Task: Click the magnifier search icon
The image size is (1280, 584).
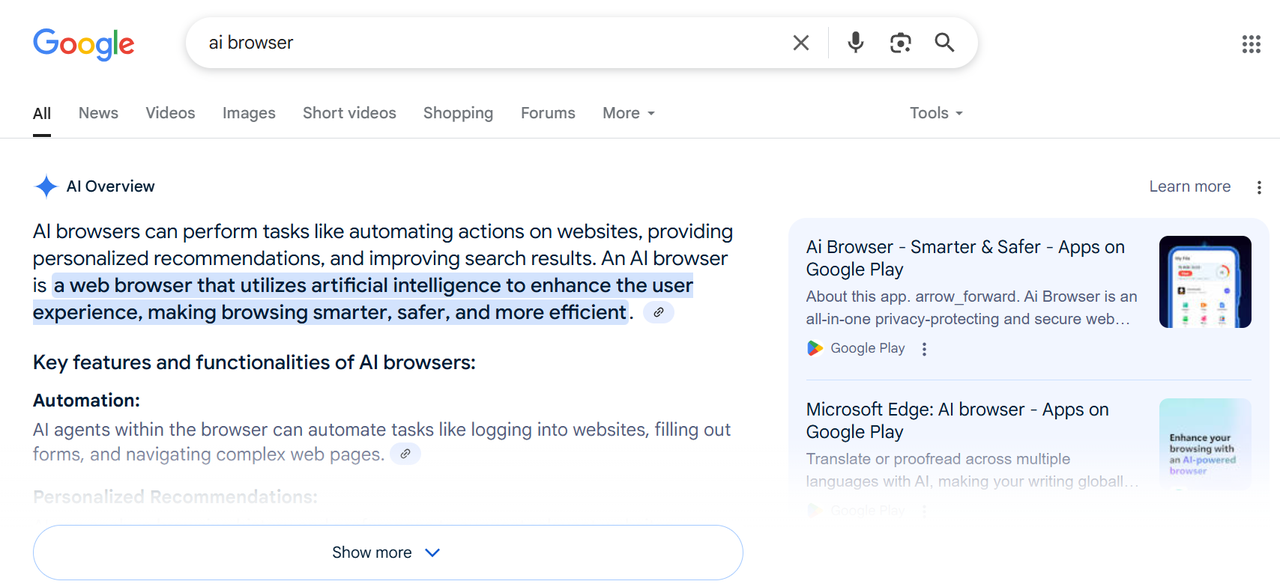Action: click(945, 43)
